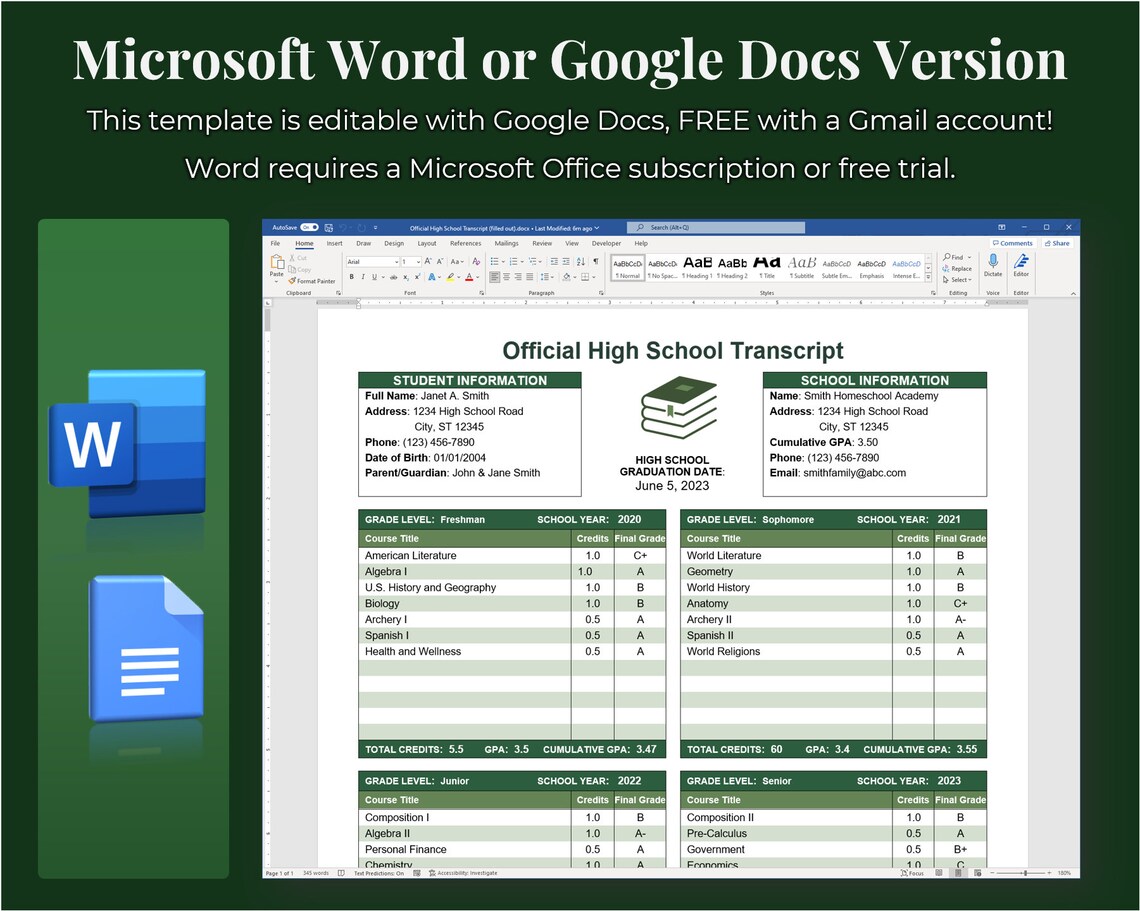This screenshot has width=1140, height=911.
Task: Activate the Format Painter tool
Action: click(x=310, y=281)
